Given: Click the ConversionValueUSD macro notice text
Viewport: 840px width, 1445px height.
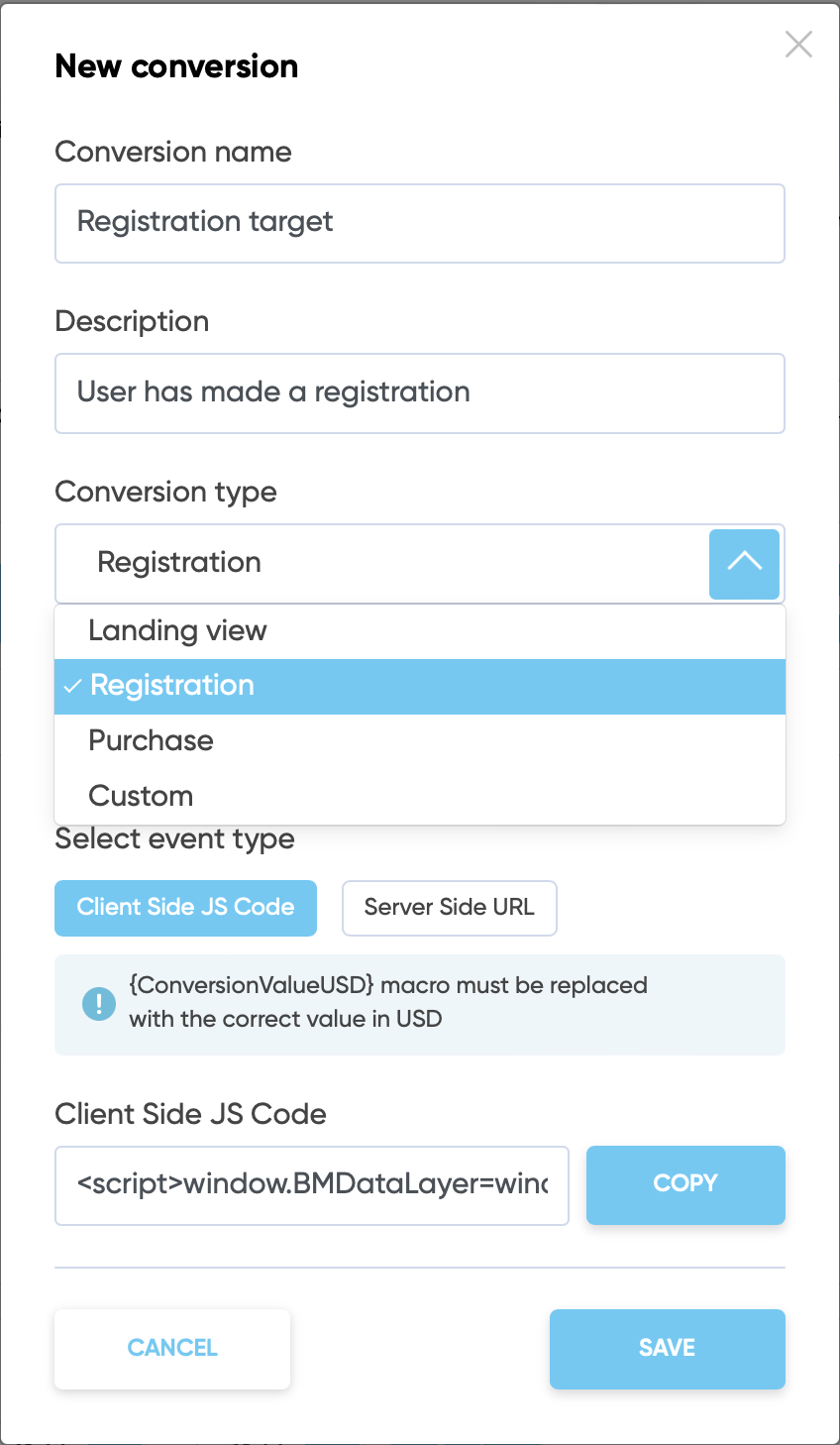Looking at the screenshot, I should pyautogui.click(x=387, y=1002).
